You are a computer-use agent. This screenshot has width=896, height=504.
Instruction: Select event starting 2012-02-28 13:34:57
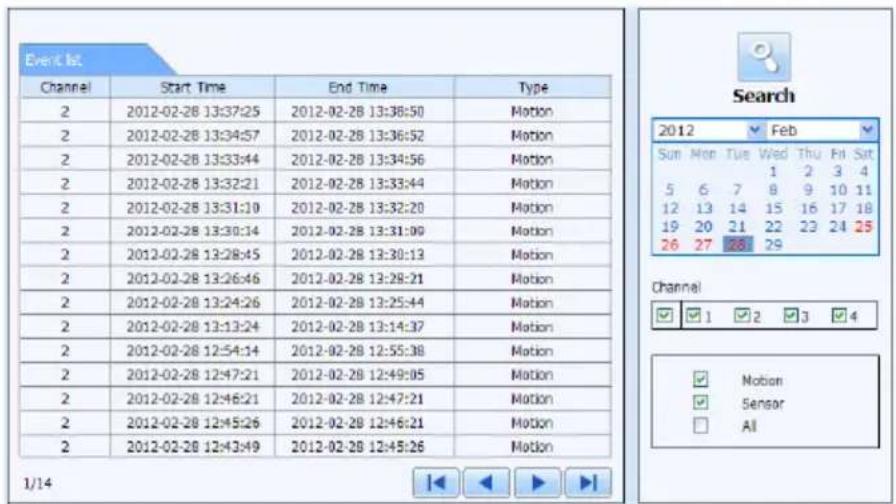pos(315,135)
